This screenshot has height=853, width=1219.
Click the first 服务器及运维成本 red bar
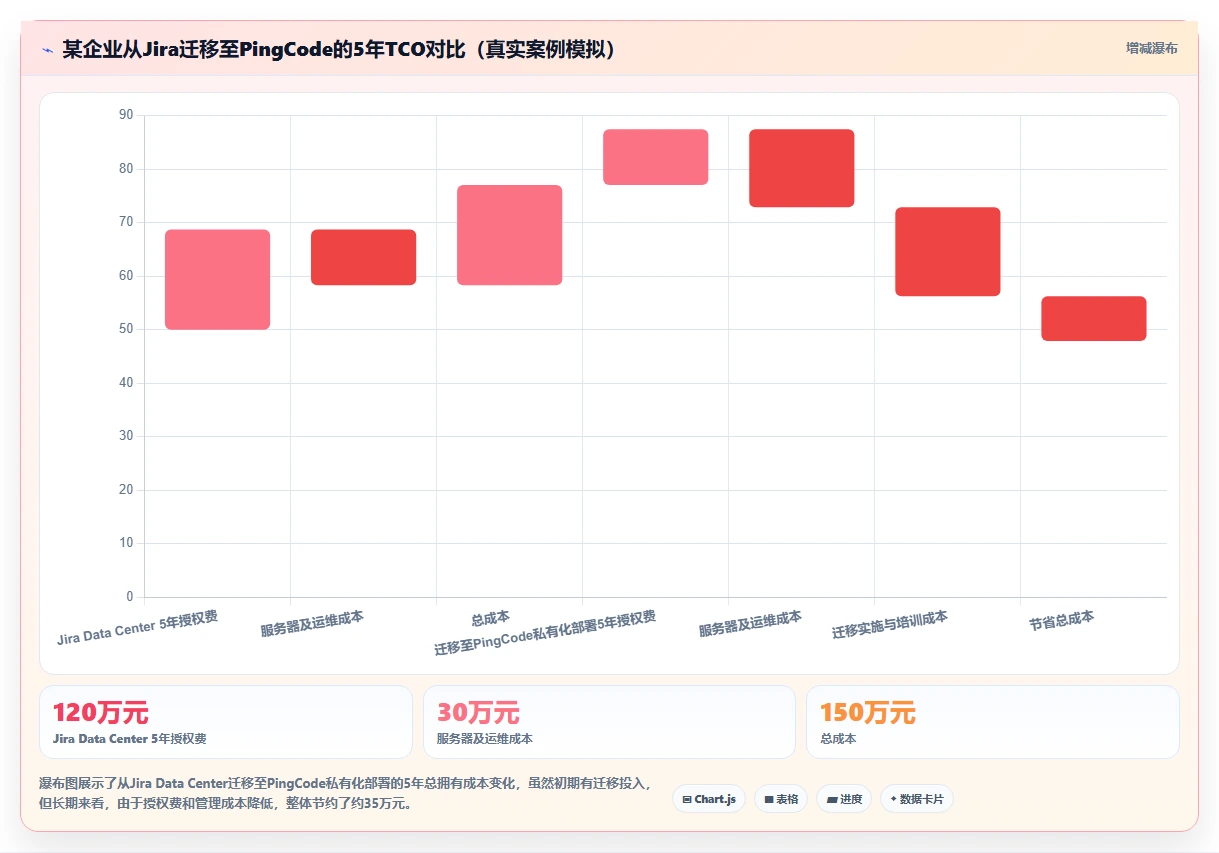click(x=363, y=257)
